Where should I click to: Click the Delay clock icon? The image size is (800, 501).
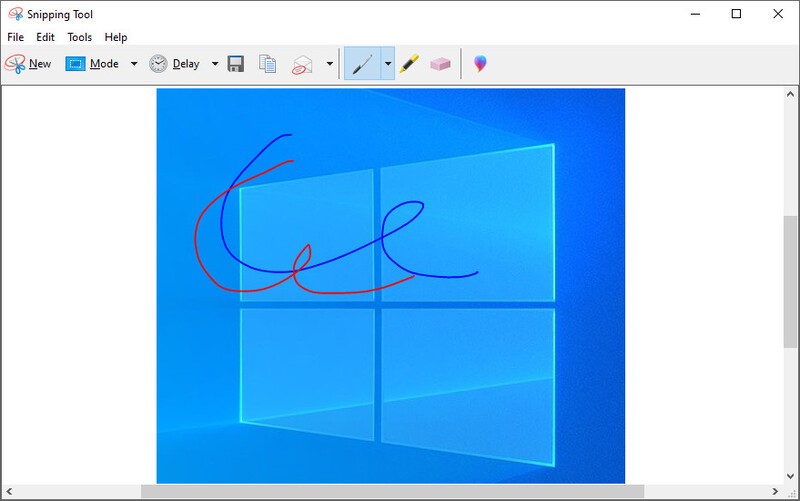158,64
